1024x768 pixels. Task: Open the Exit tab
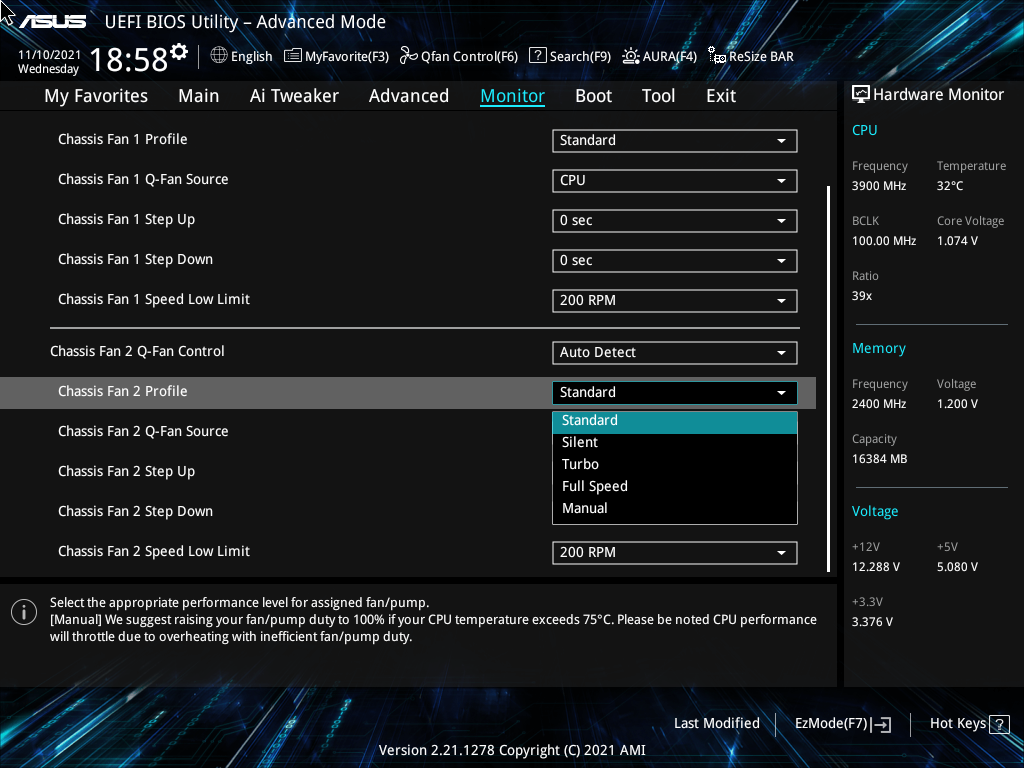[721, 96]
